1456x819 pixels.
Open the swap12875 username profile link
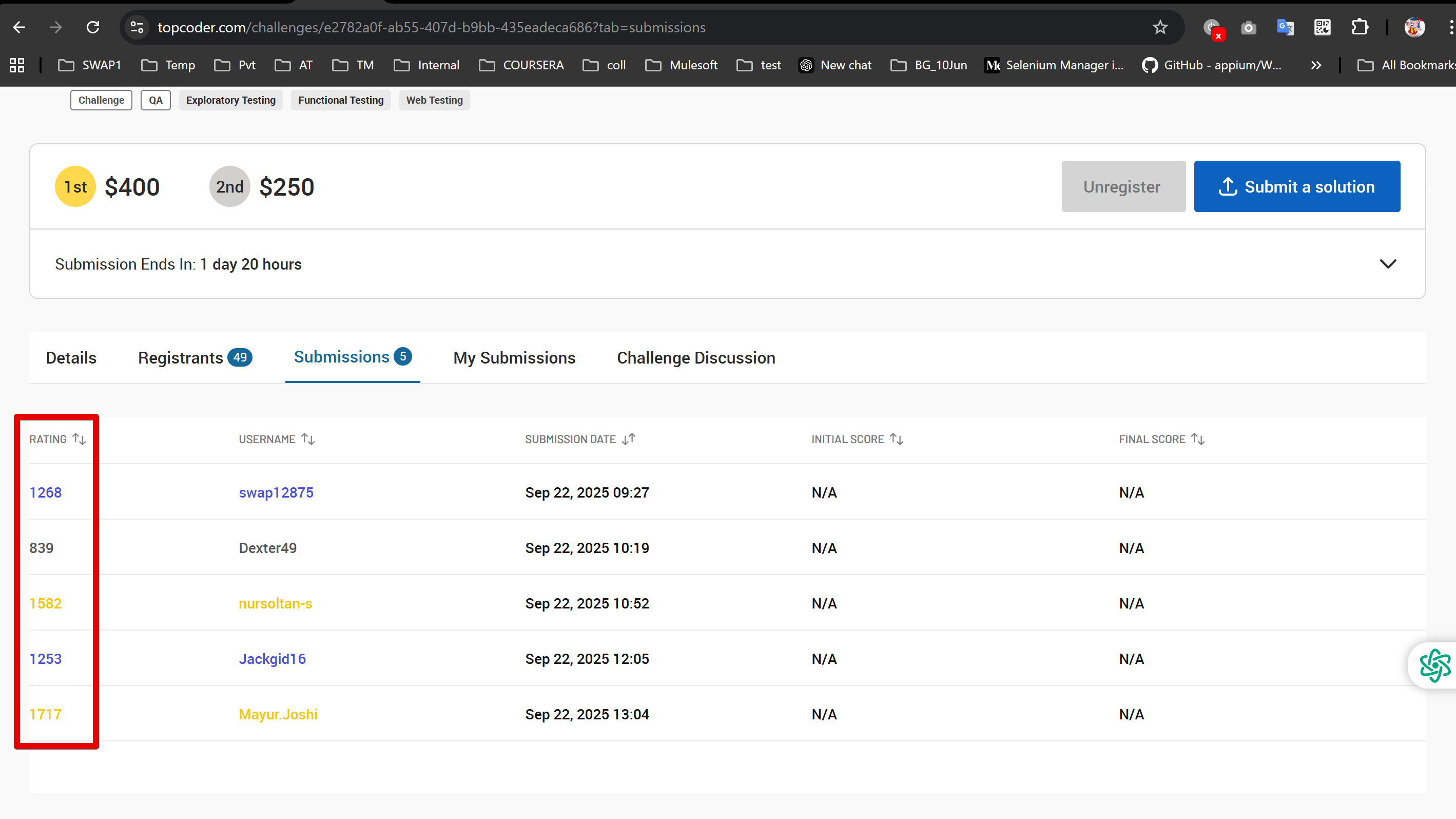tap(276, 492)
